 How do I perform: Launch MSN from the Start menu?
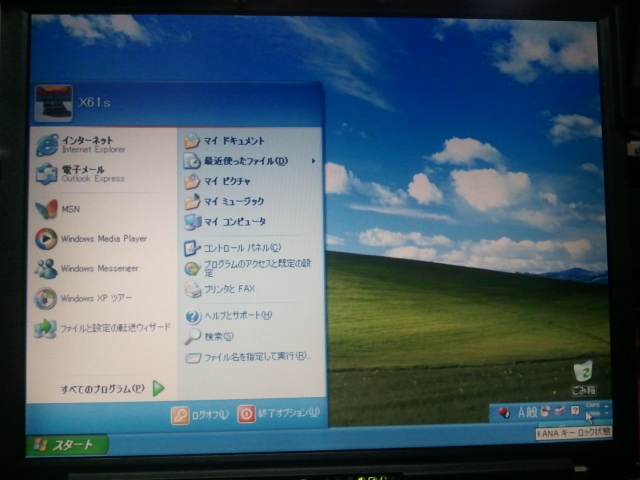58,209
